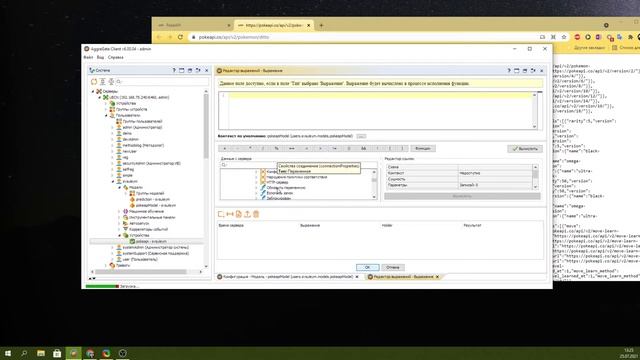Image resolution: width=640 pixels, height=360 pixels.
Task: Insert the && operator
Action: 363,149
